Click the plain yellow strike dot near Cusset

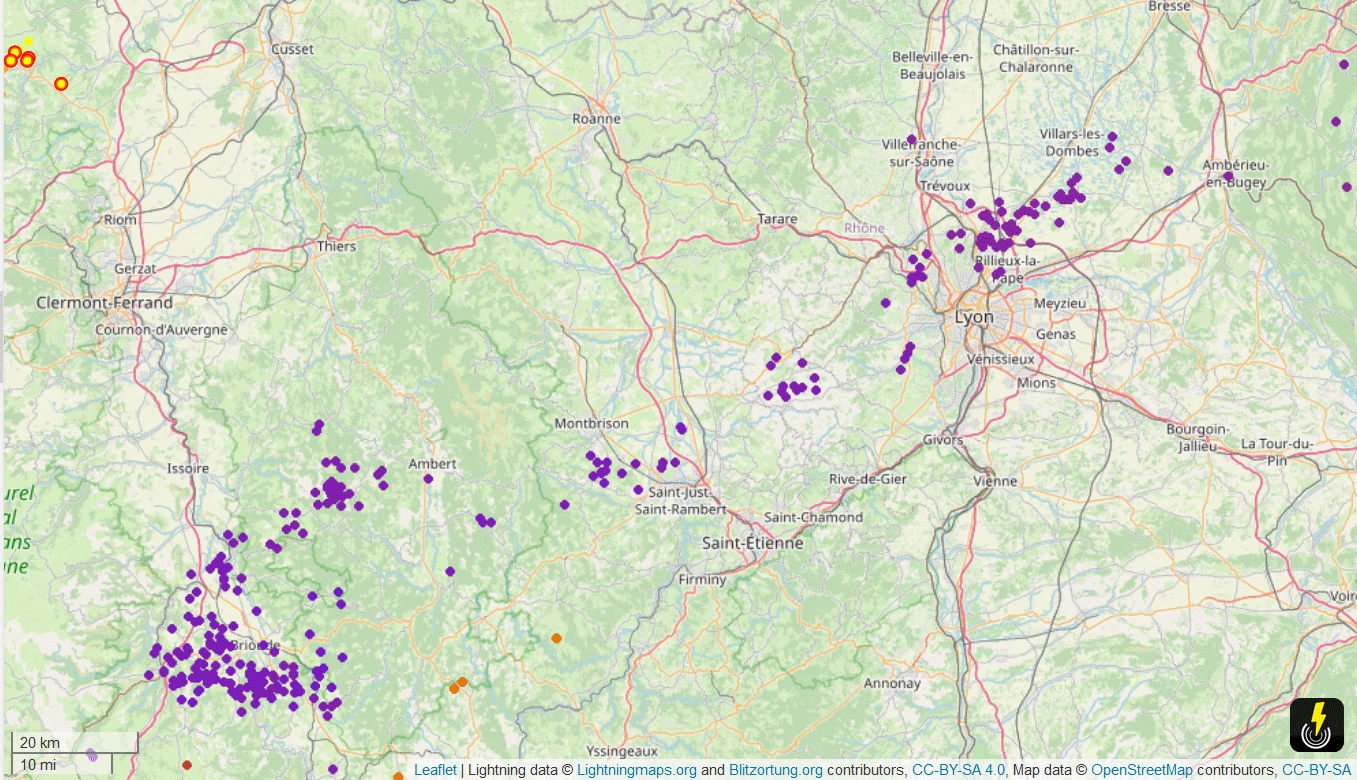point(28,42)
